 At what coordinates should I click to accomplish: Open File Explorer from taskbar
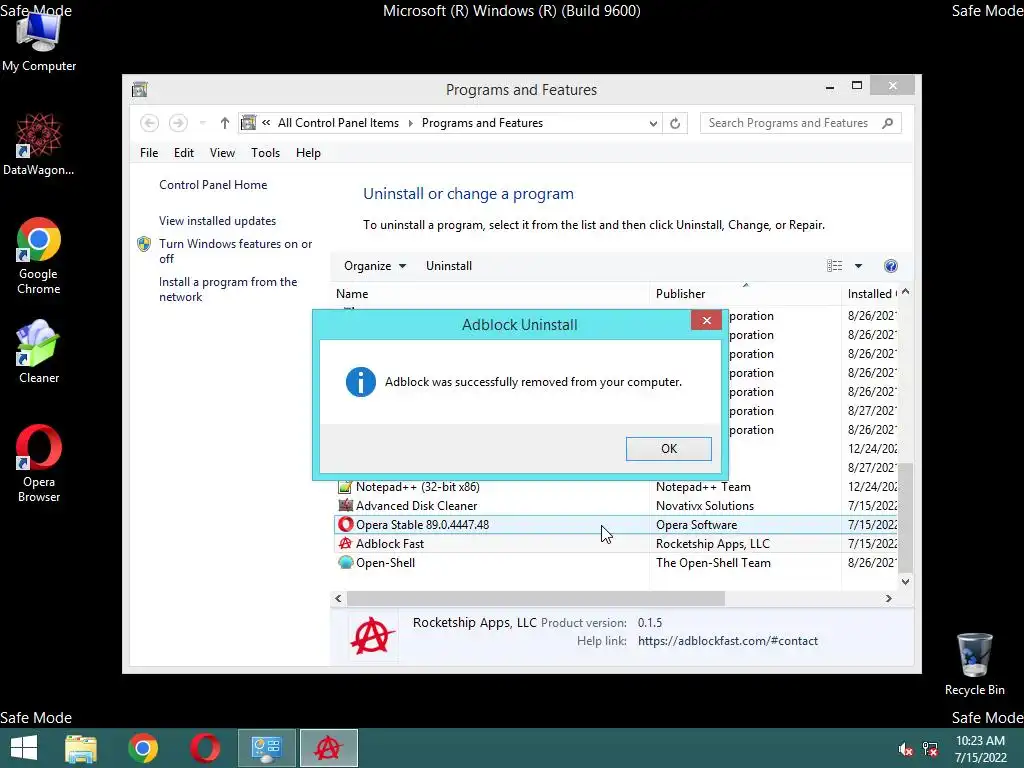(x=81, y=748)
